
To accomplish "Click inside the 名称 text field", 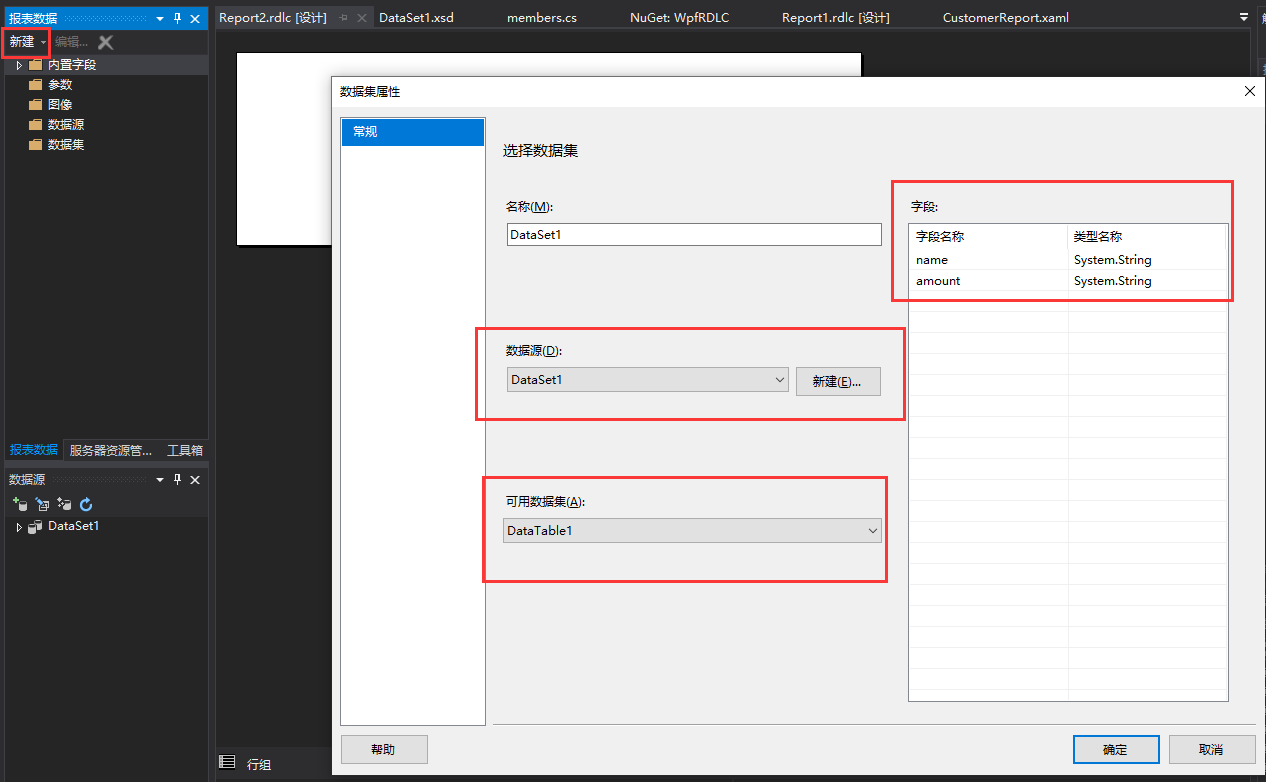I will click(x=693, y=234).
